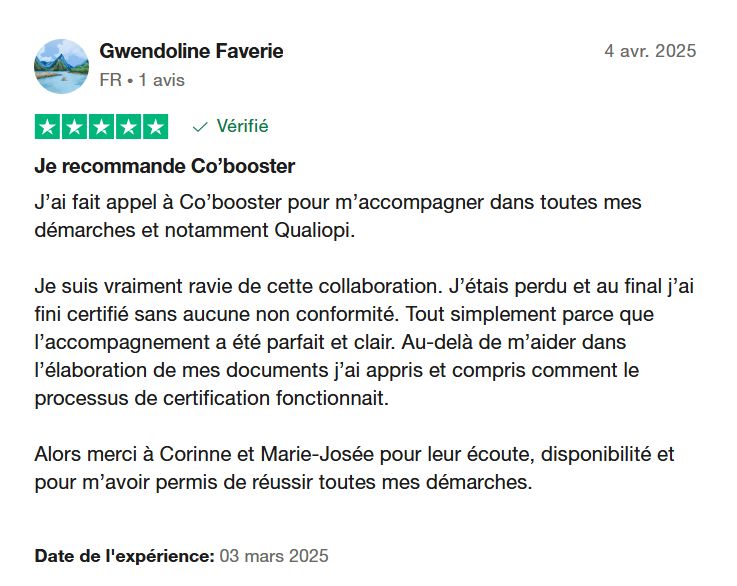
Task: Click the verified checkmark icon
Action: click(x=200, y=127)
